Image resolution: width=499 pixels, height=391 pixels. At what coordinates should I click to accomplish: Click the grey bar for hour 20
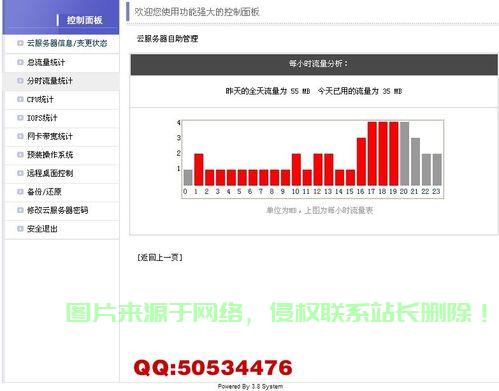[x=405, y=154]
